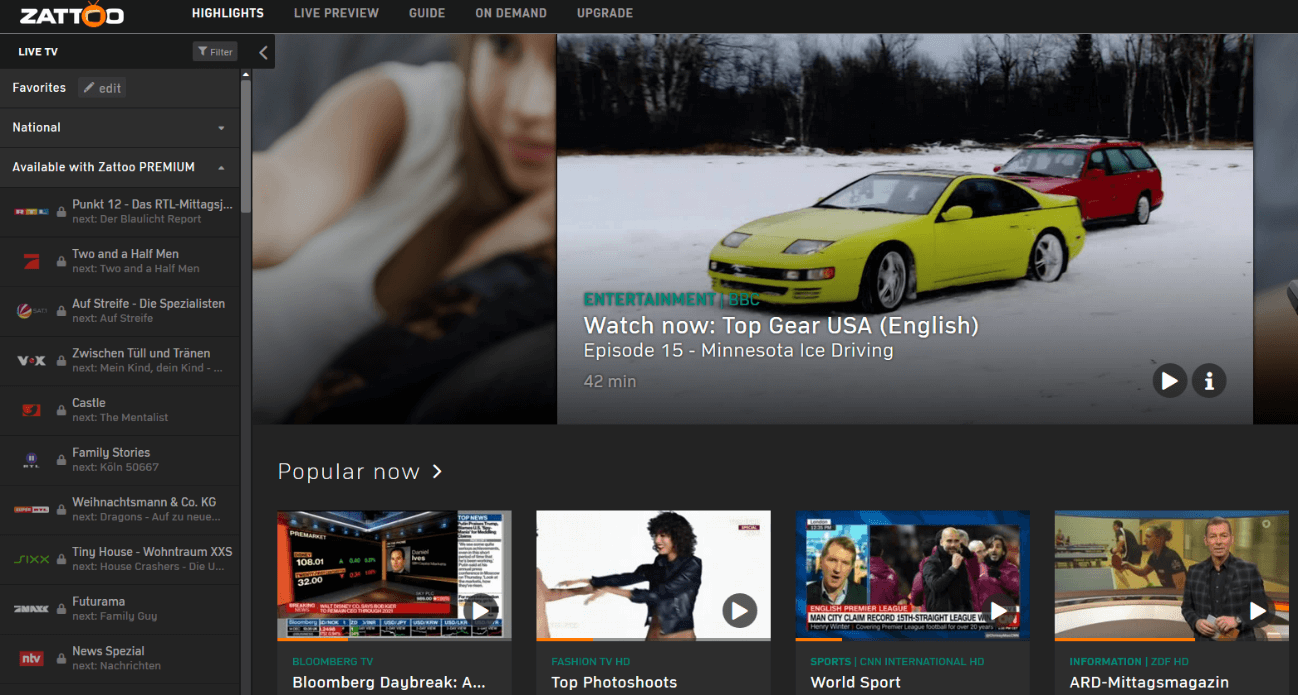
Task: Edit the Favorites list
Action: 102,88
